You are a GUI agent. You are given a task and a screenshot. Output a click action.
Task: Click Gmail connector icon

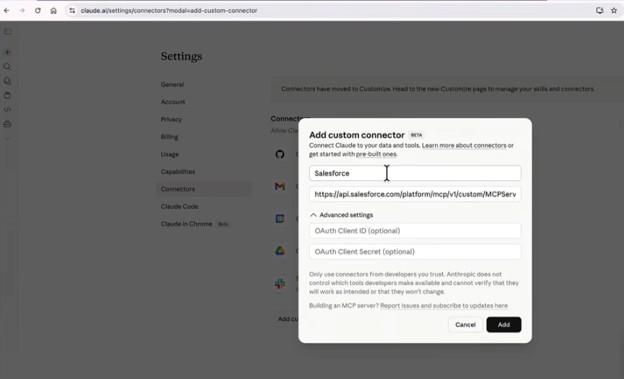pyautogui.click(x=280, y=186)
